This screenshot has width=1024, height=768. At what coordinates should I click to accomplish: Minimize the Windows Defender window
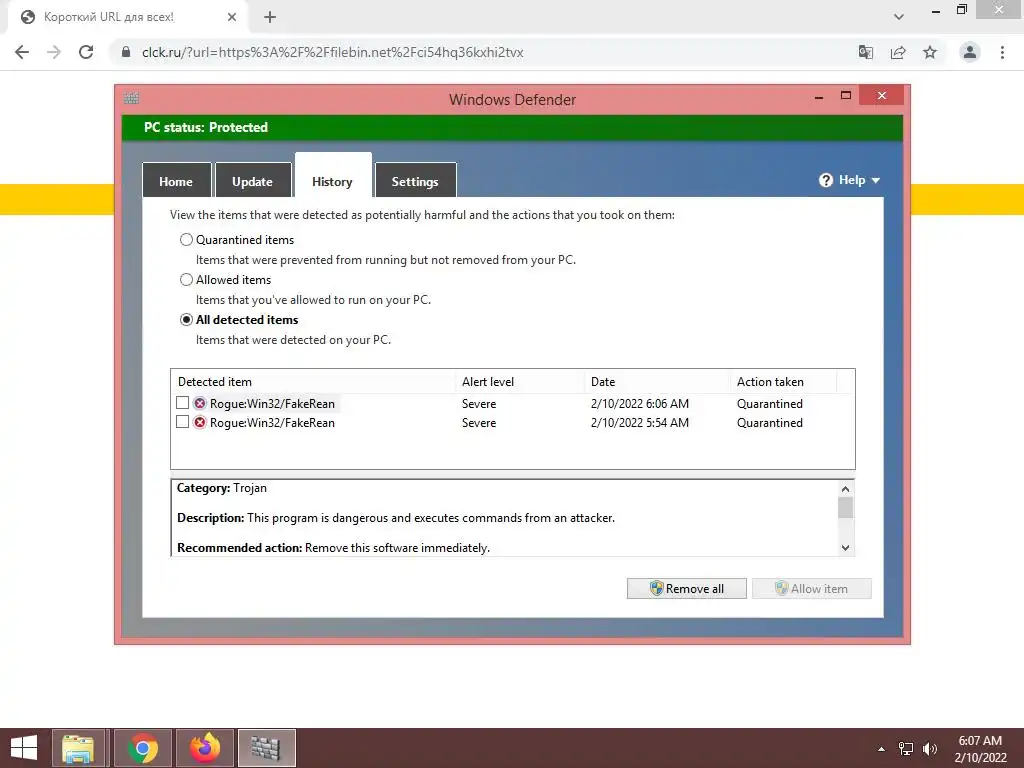coord(819,97)
